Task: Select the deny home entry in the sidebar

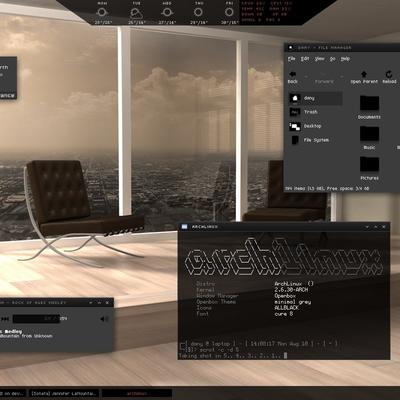Action: [x=315, y=98]
